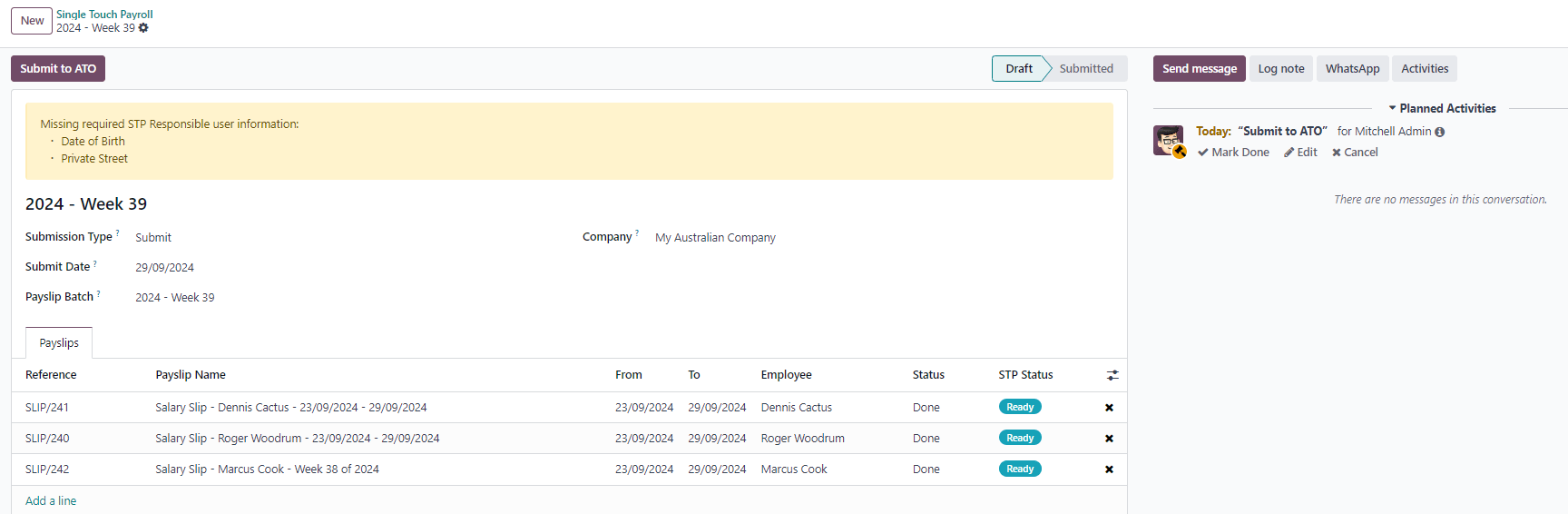
Task: Edit the planned Submit to ATO activity
Action: pyautogui.click(x=1300, y=153)
